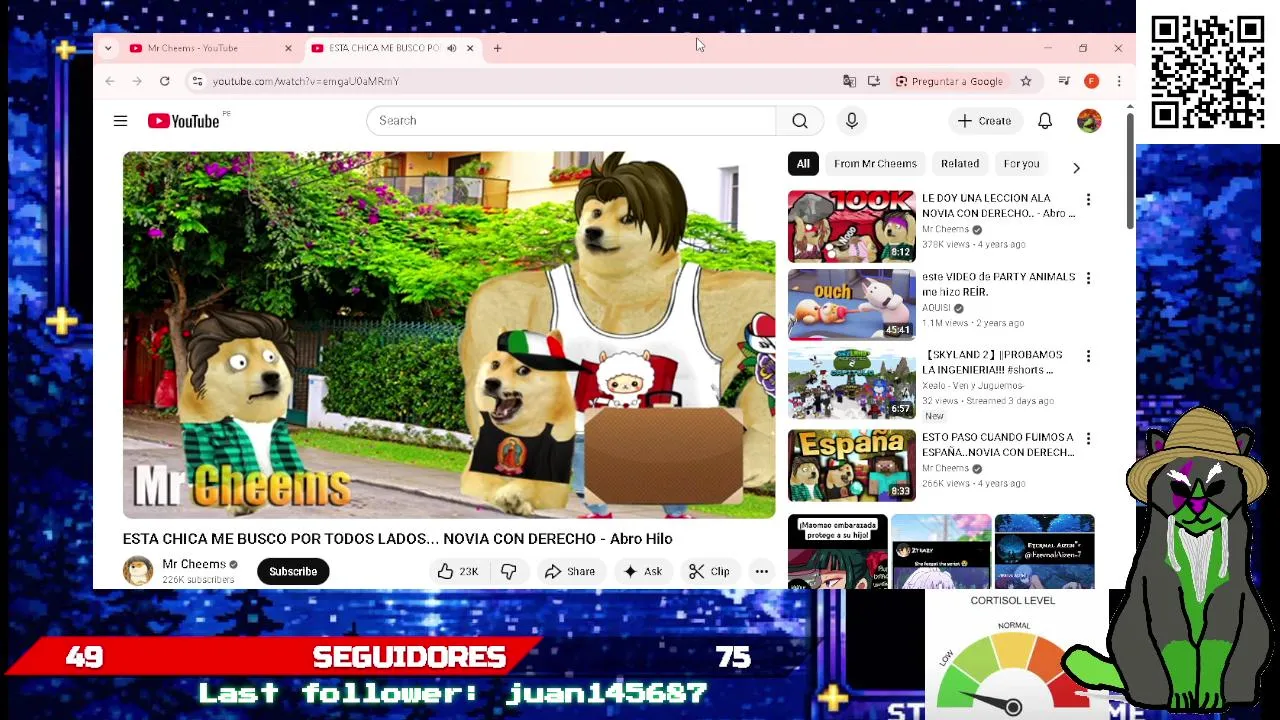Close the Mr Cheems - YouTube tab
The height and width of the screenshot is (720, 1280).
tap(288, 48)
